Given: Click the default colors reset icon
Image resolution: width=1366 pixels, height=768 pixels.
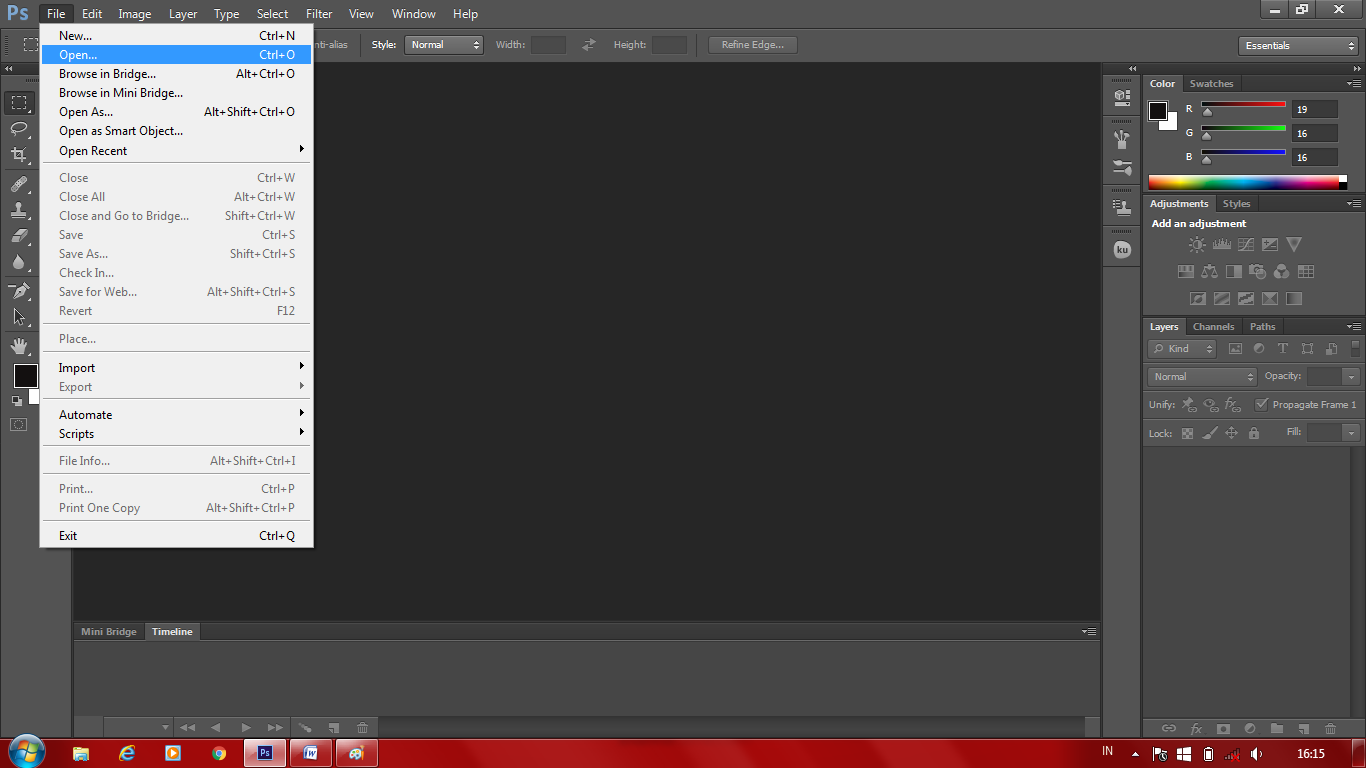Looking at the screenshot, I should 16,400.
